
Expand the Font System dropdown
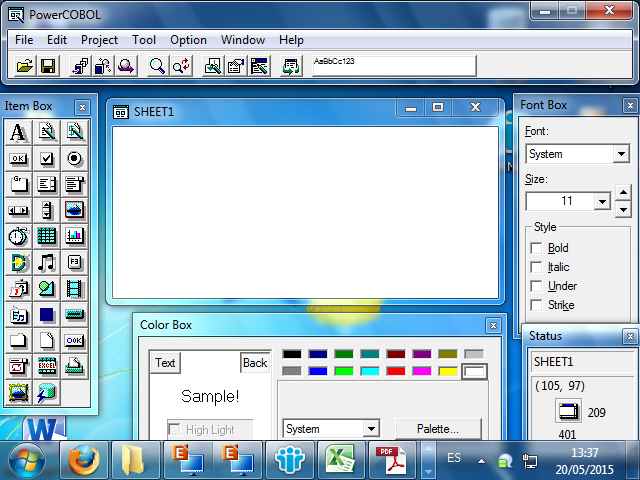tap(621, 154)
